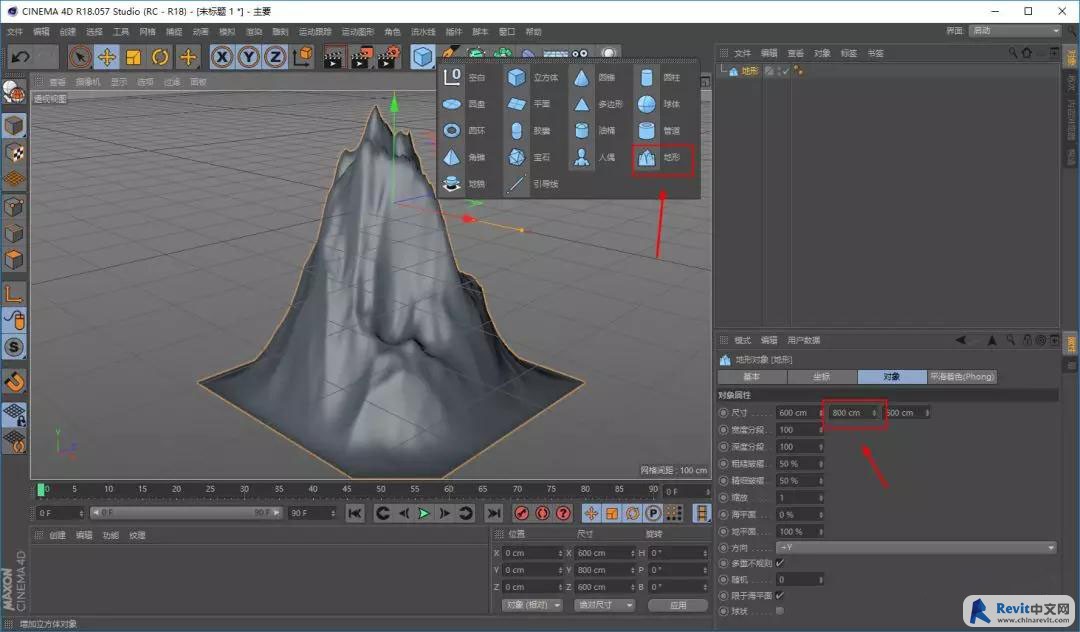Viewport: 1080px width, 632px height.
Task: Click the timeline preview range slider bar
Action: (x=186, y=513)
